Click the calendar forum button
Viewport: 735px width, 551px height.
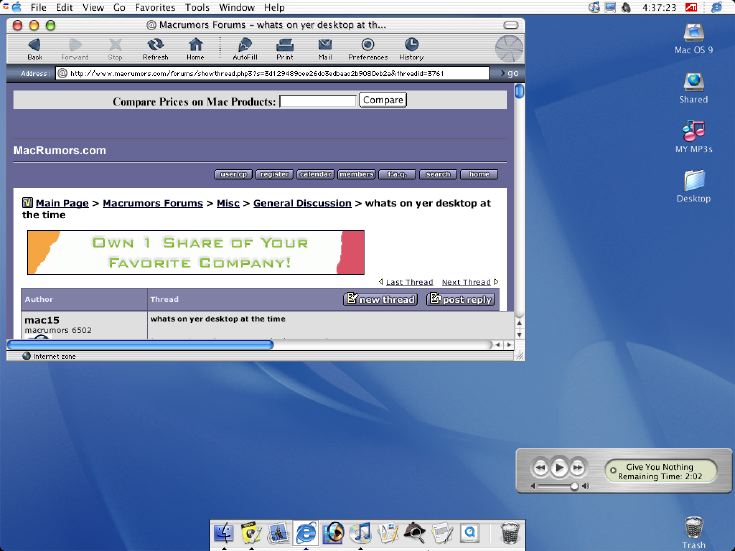click(315, 174)
